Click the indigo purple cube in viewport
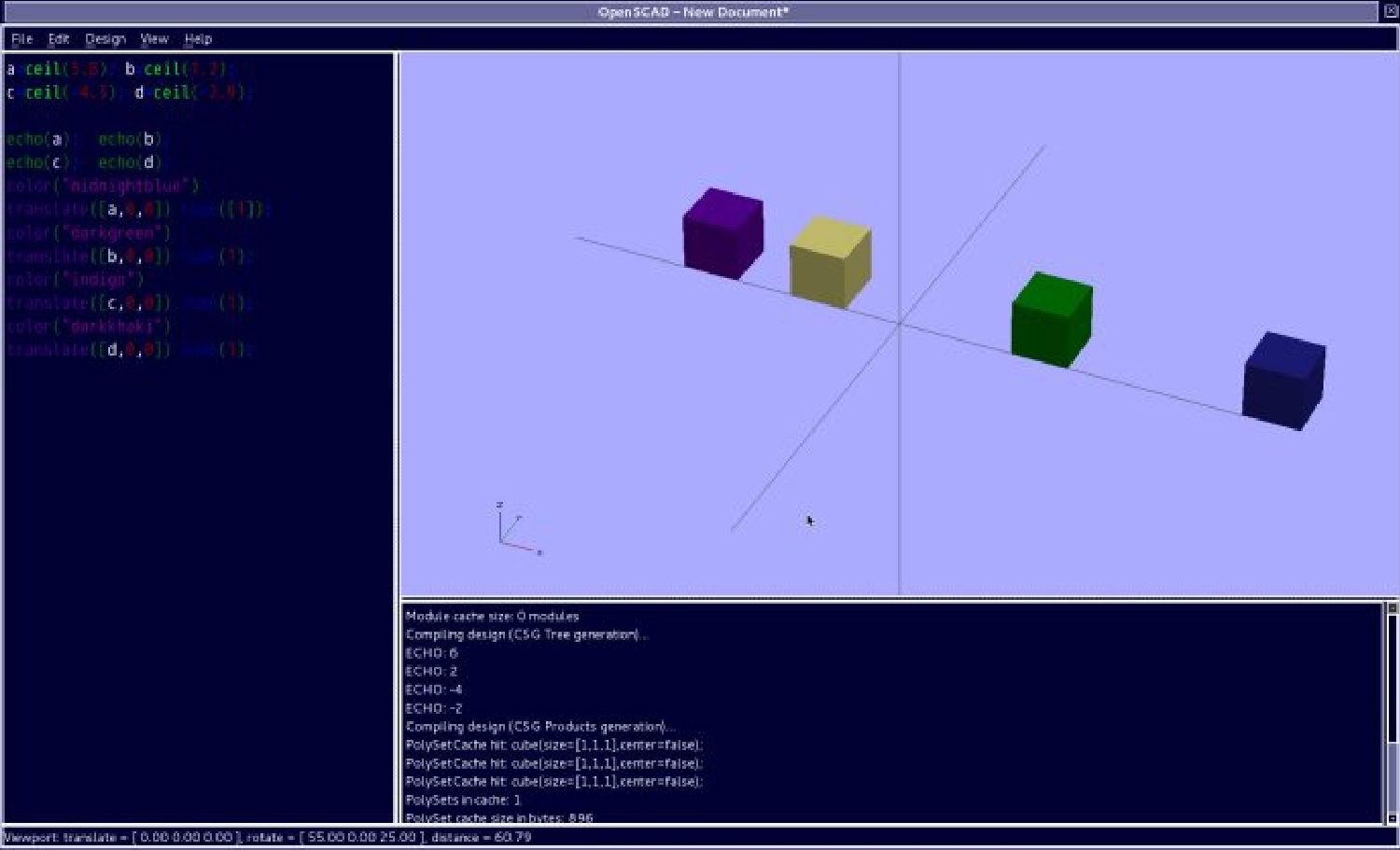 tap(722, 233)
